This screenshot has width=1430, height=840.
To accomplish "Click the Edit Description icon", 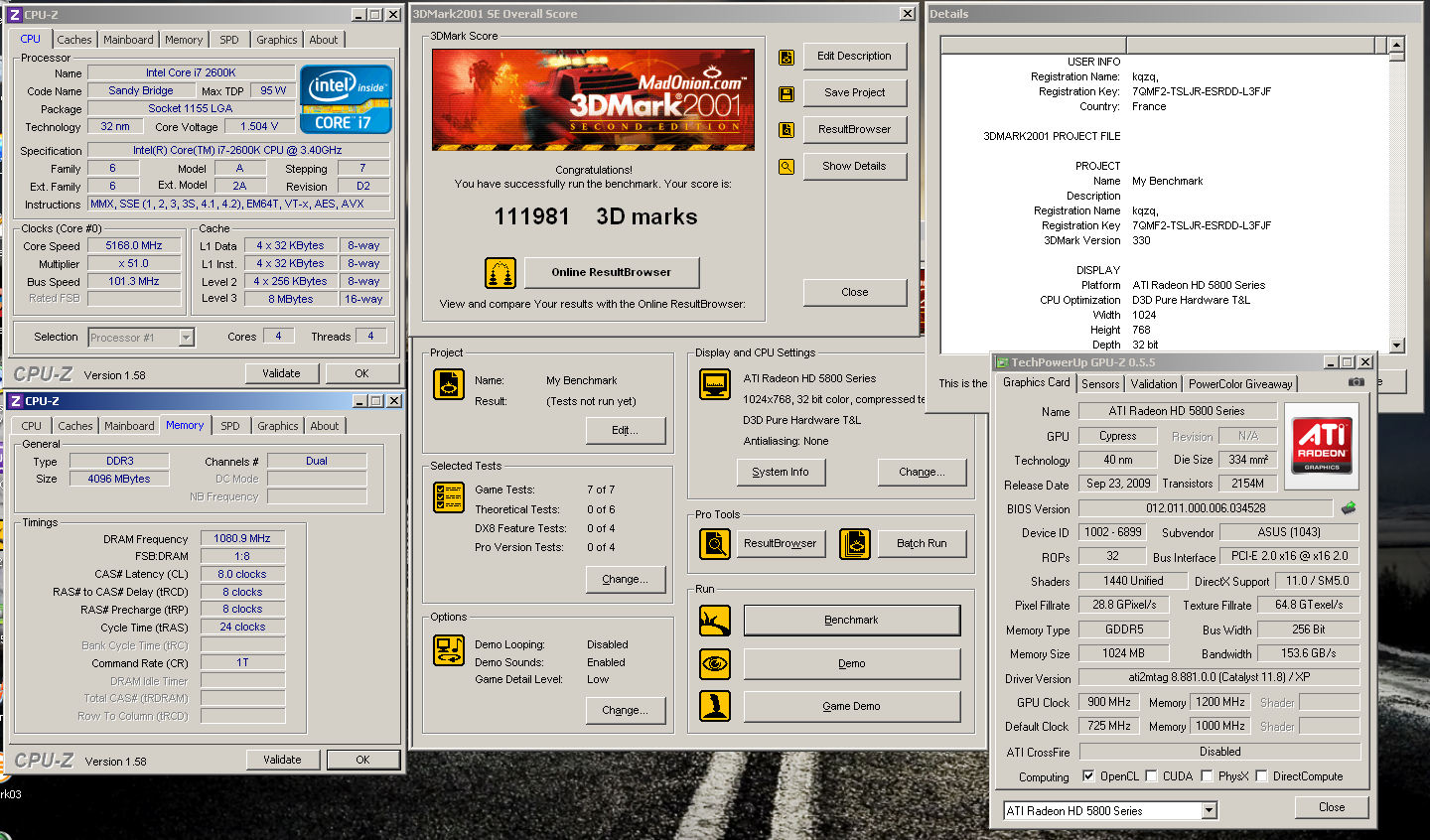I will [x=786, y=58].
